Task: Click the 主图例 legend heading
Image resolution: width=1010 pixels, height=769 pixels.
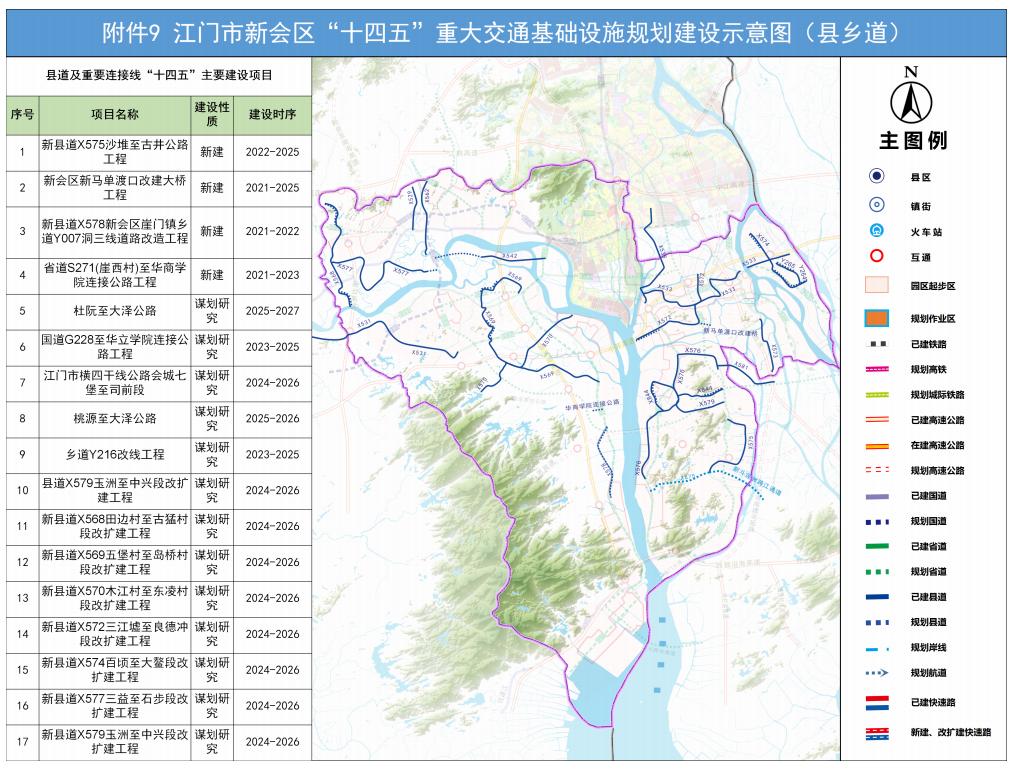Action: point(913,140)
